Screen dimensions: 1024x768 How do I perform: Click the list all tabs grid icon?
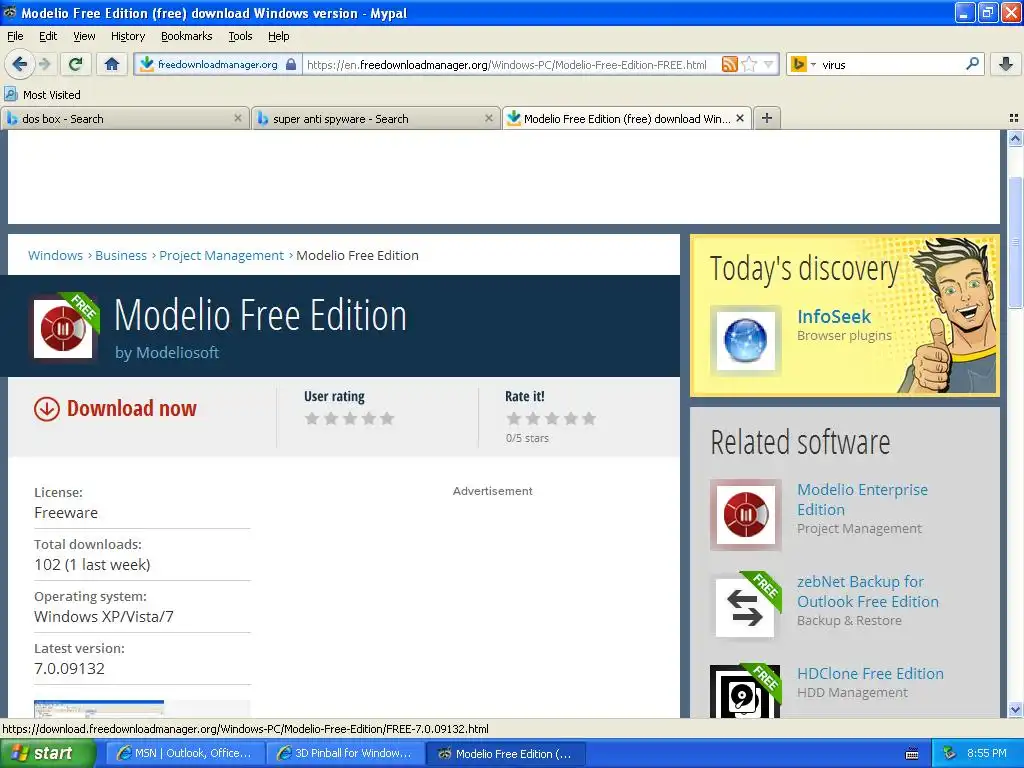click(x=1014, y=118)
